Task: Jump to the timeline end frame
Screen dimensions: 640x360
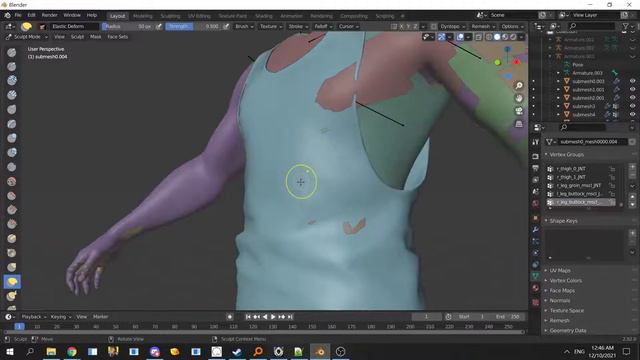Action: (290, 317)
